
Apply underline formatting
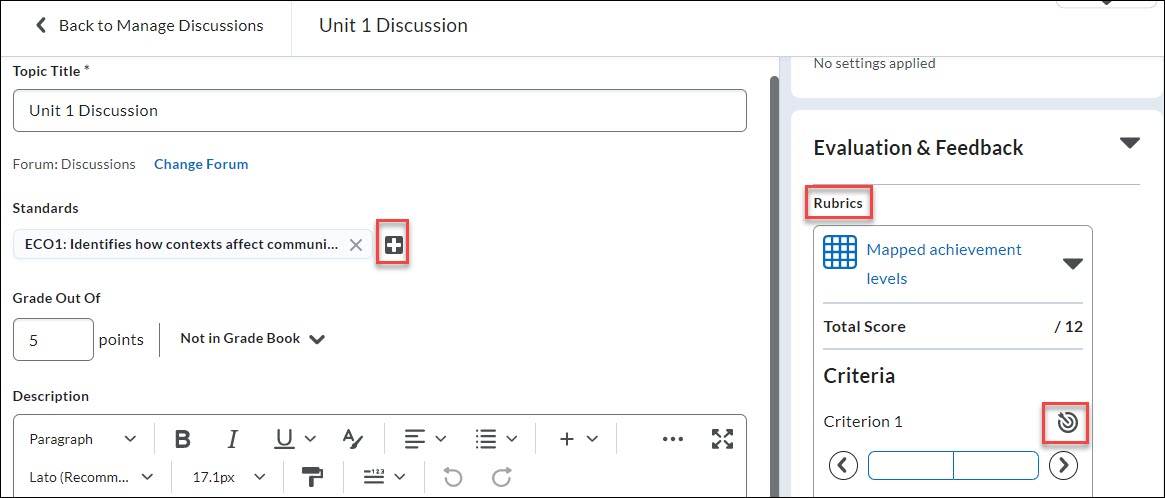(x=284, y=439)
